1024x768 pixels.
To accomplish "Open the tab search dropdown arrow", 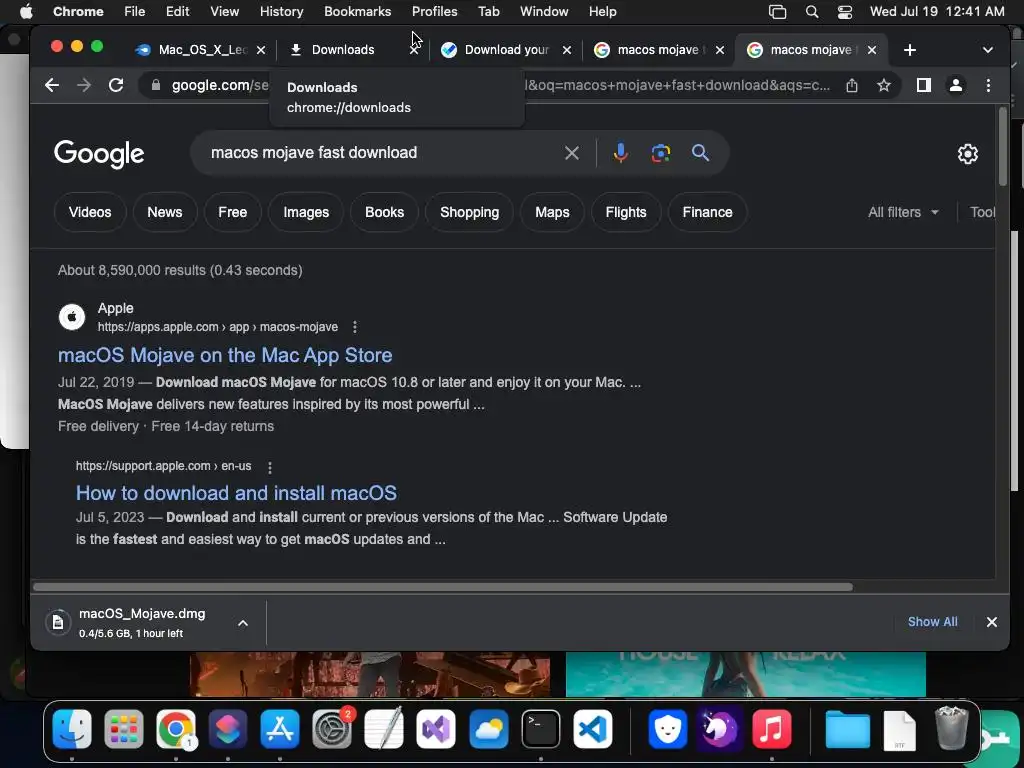I will (987, 50).
